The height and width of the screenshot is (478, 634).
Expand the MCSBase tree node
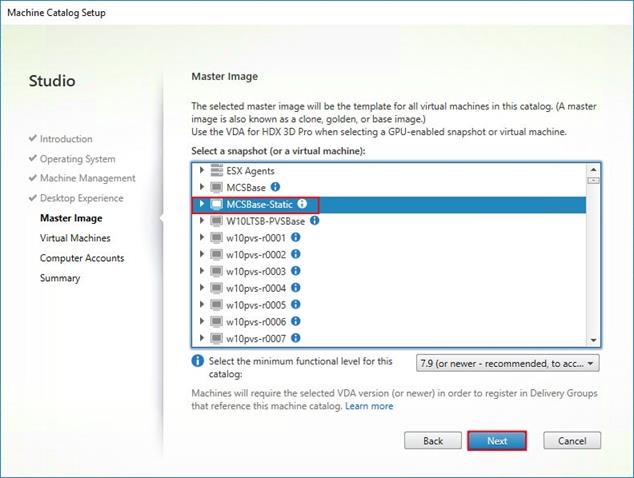click(202, 187)
